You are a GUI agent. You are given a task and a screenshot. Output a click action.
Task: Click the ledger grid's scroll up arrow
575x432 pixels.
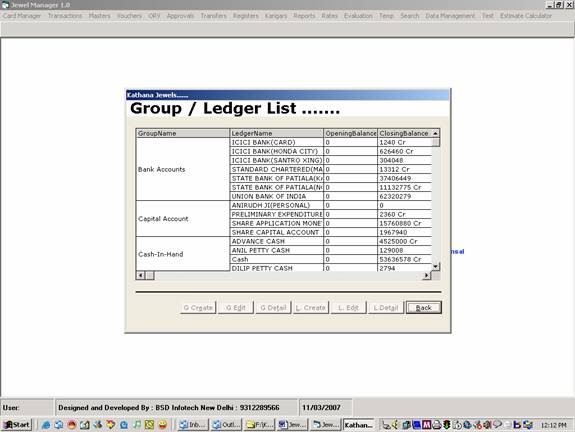tap(435, 133)
